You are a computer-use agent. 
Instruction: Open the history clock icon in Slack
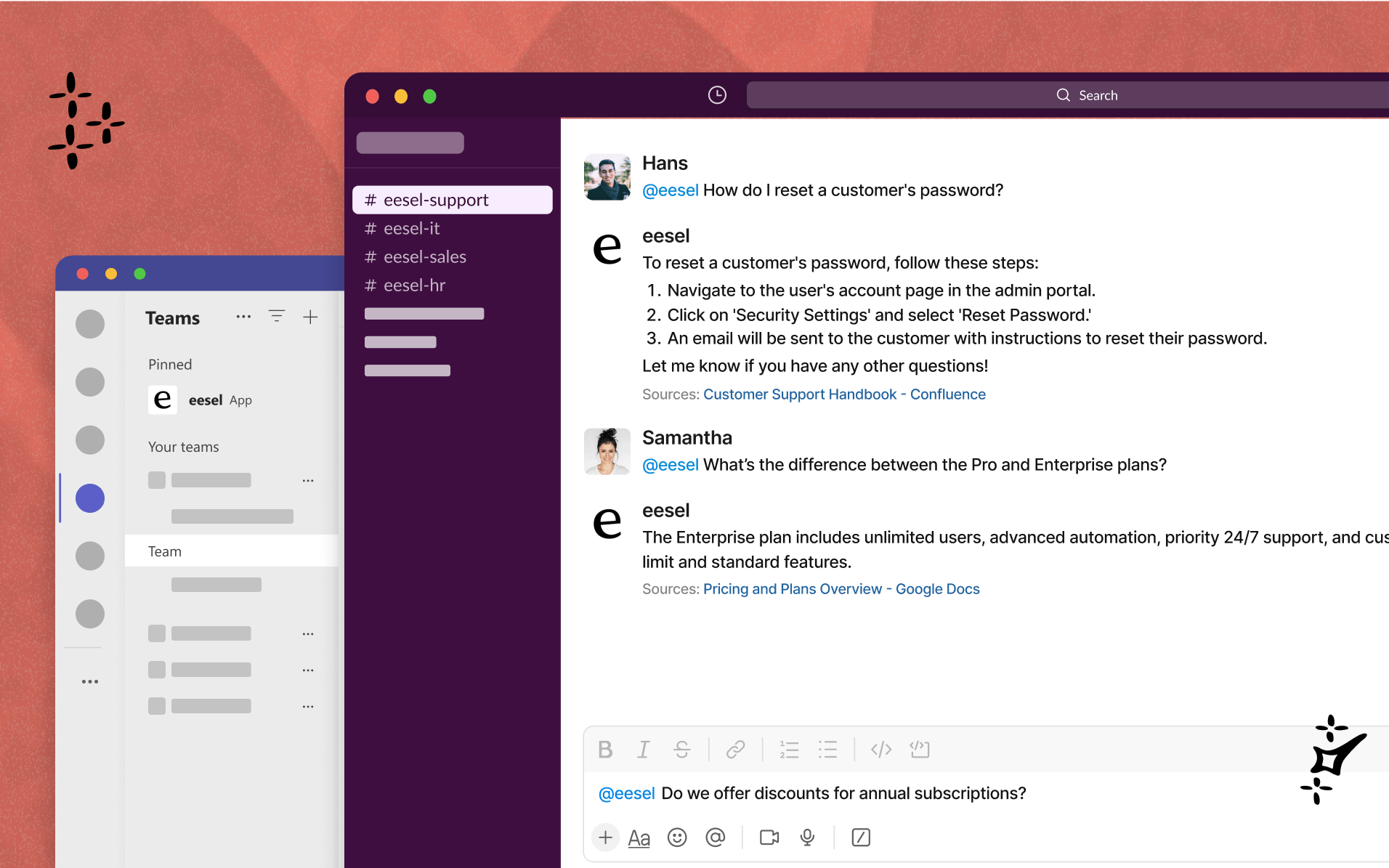tap(717, 95)
